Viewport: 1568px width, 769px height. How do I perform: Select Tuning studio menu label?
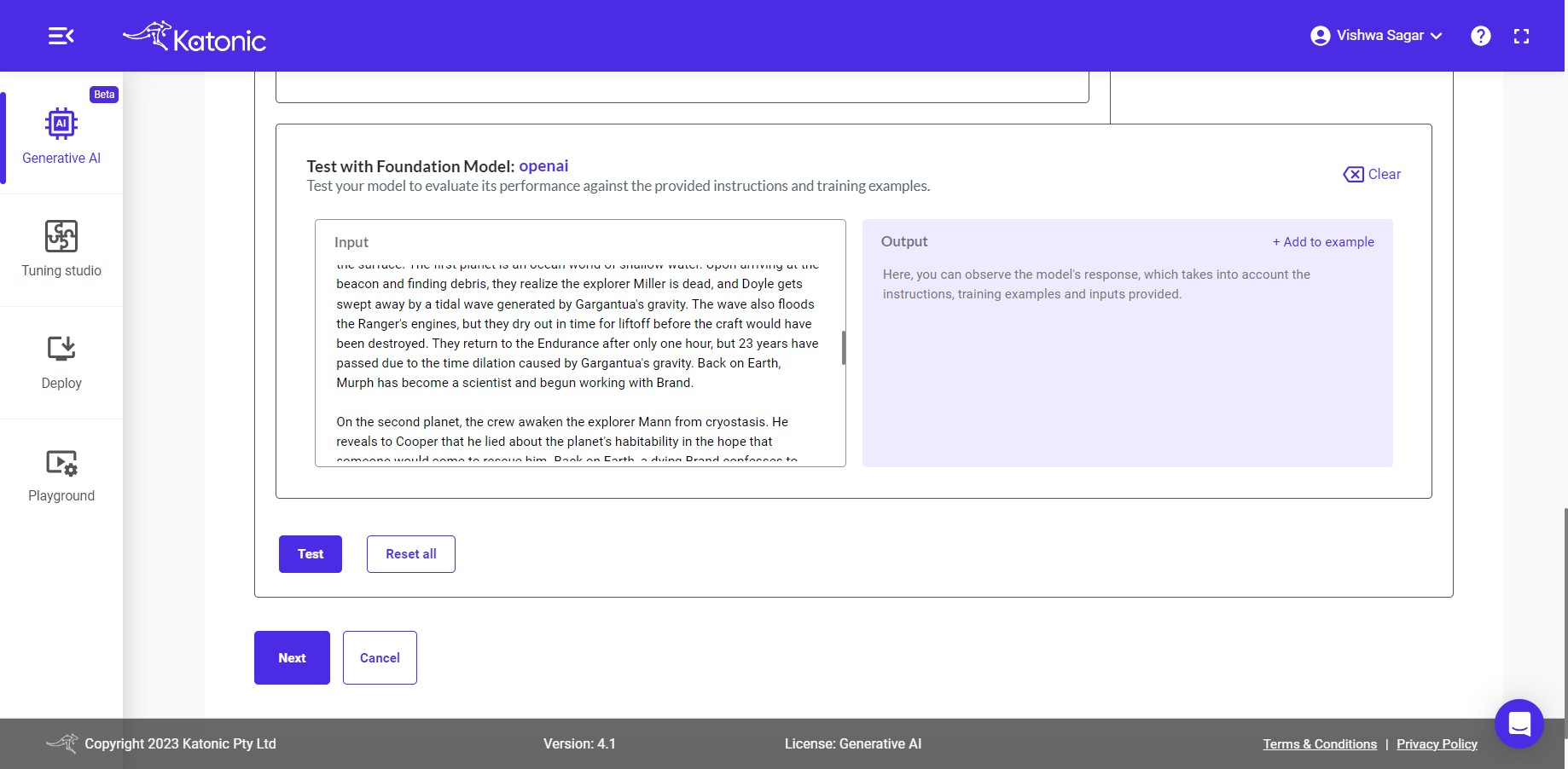(61, 270)
